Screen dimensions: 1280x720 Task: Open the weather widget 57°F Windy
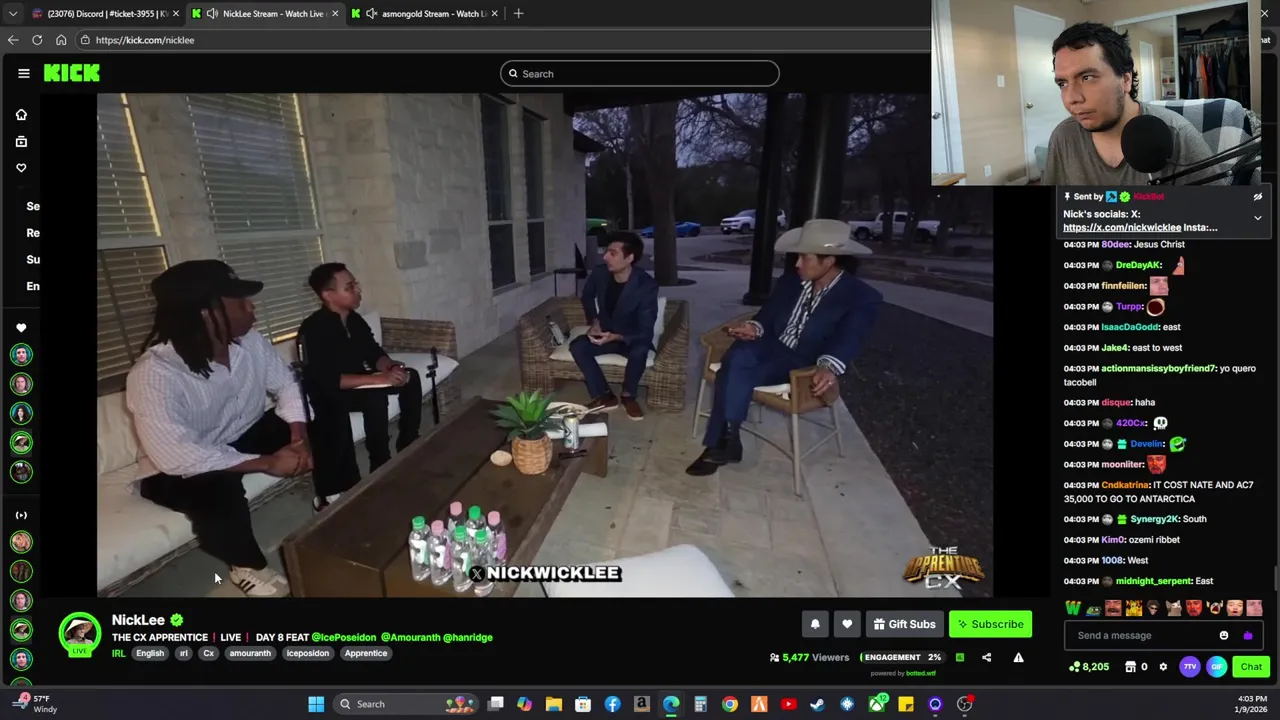(33, 704)
